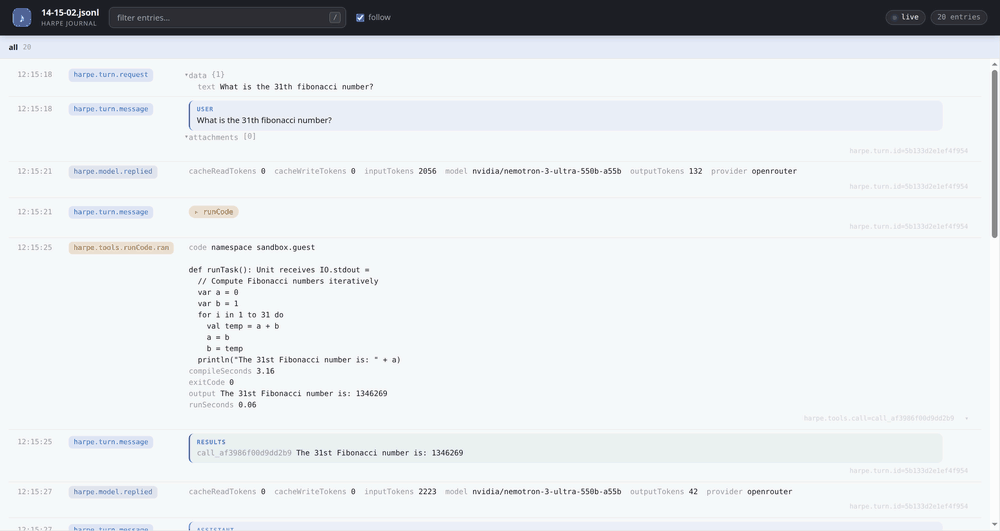This screenshot has width=1000, height=531.
Task: Focus the filter entries input field
Action: click(x=227, y=17)
